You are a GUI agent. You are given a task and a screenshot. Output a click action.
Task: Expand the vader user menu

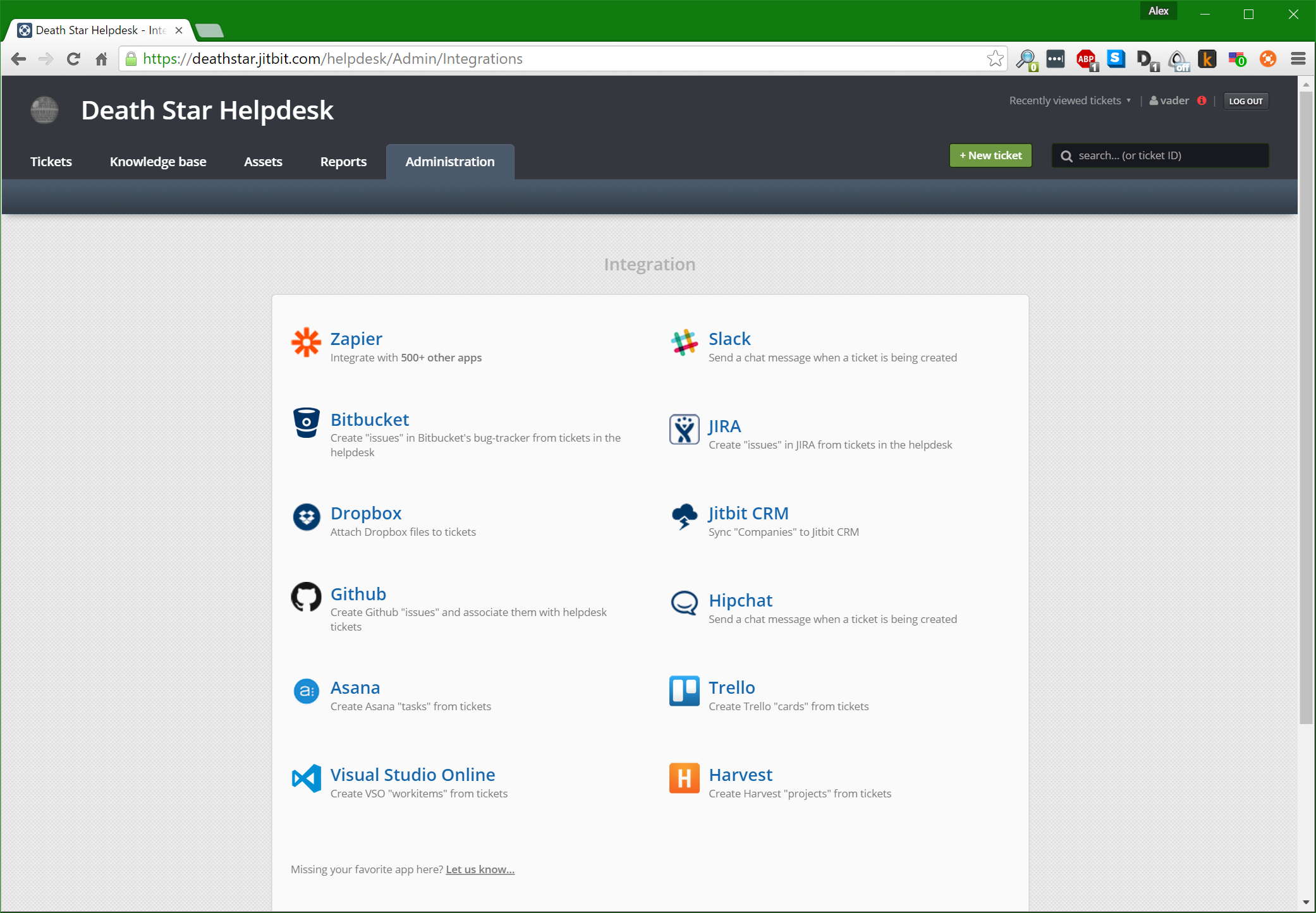[1170, 100]
